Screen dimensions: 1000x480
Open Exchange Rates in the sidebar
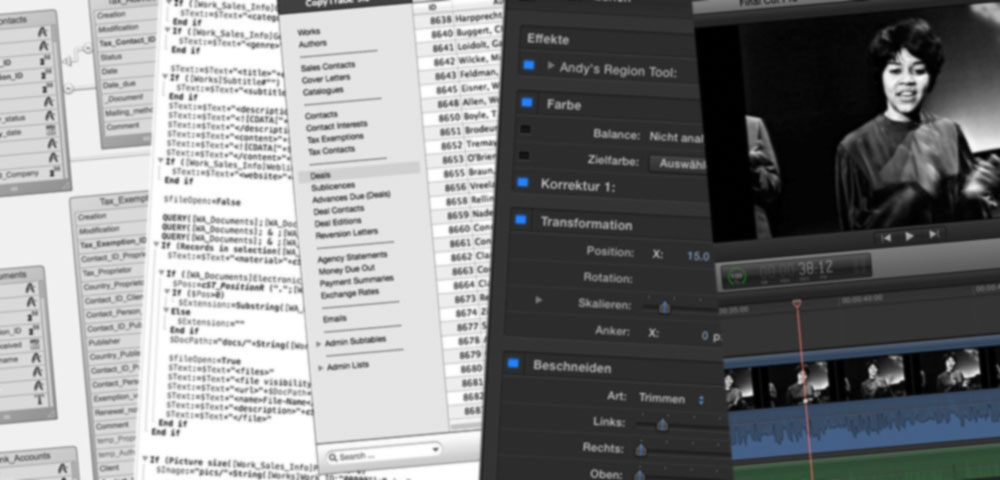(x=350, y=294)
